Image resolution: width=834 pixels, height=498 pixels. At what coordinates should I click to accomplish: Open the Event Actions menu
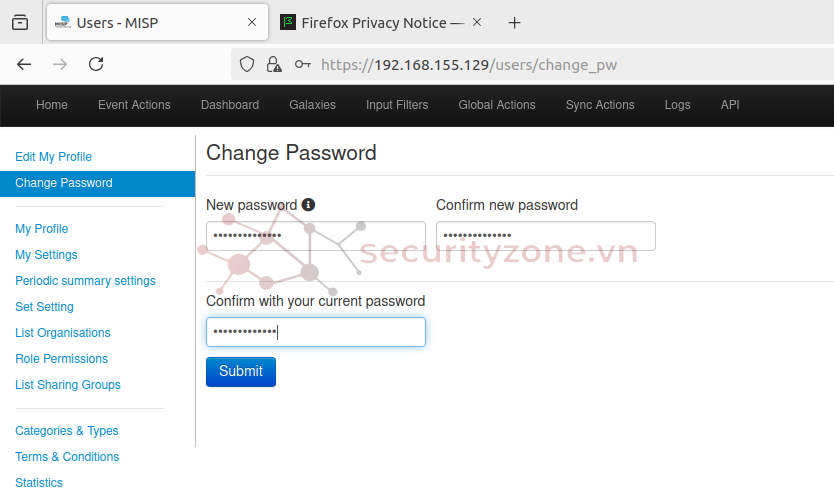(x=134, y=105)
